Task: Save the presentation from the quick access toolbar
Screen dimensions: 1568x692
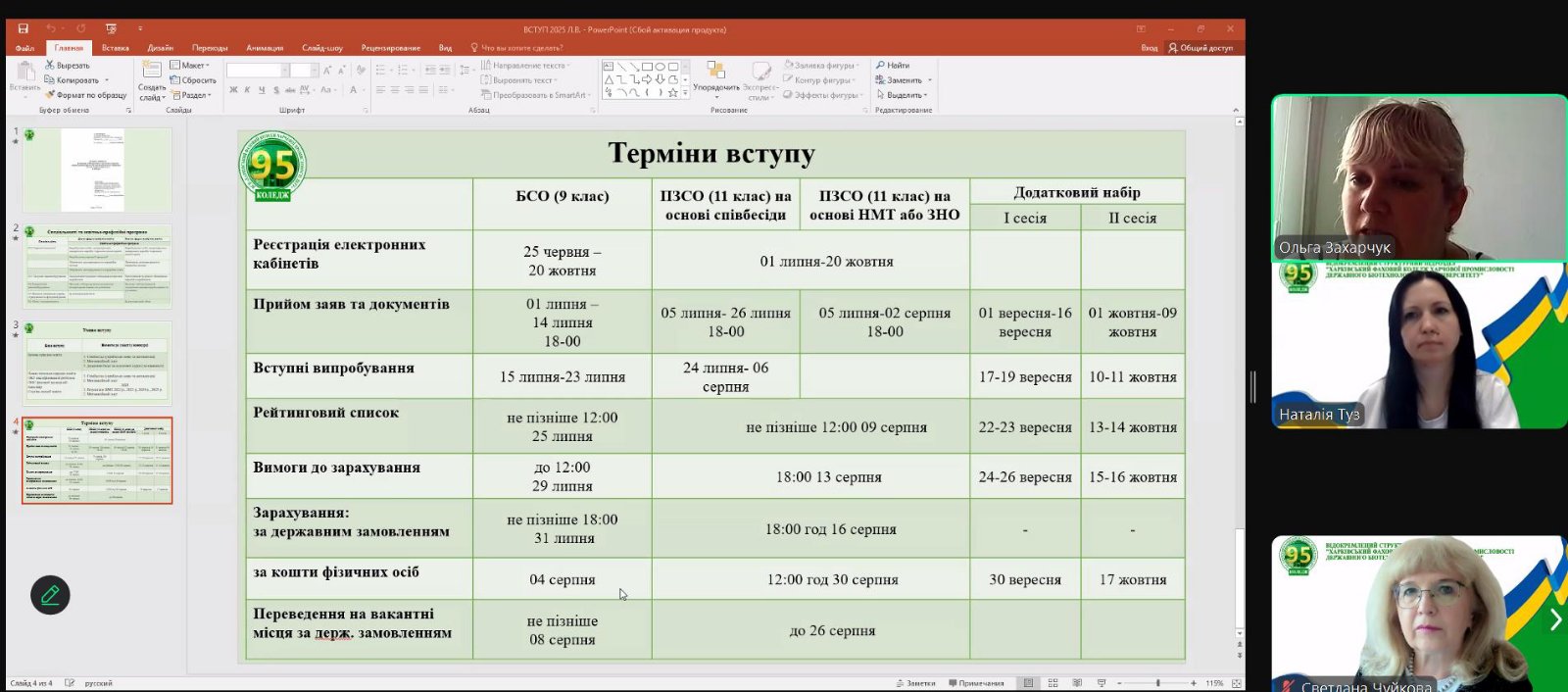Action: [24, 29]
